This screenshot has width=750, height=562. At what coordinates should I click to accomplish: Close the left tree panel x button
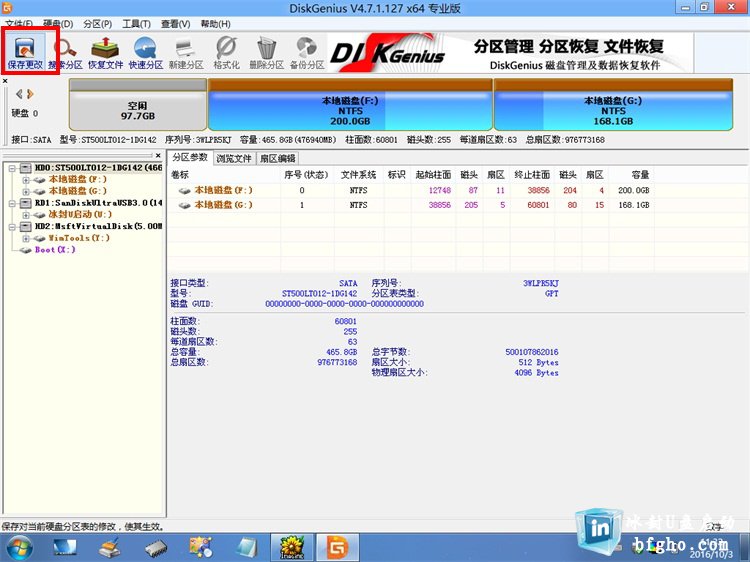(x=158, y=155)
